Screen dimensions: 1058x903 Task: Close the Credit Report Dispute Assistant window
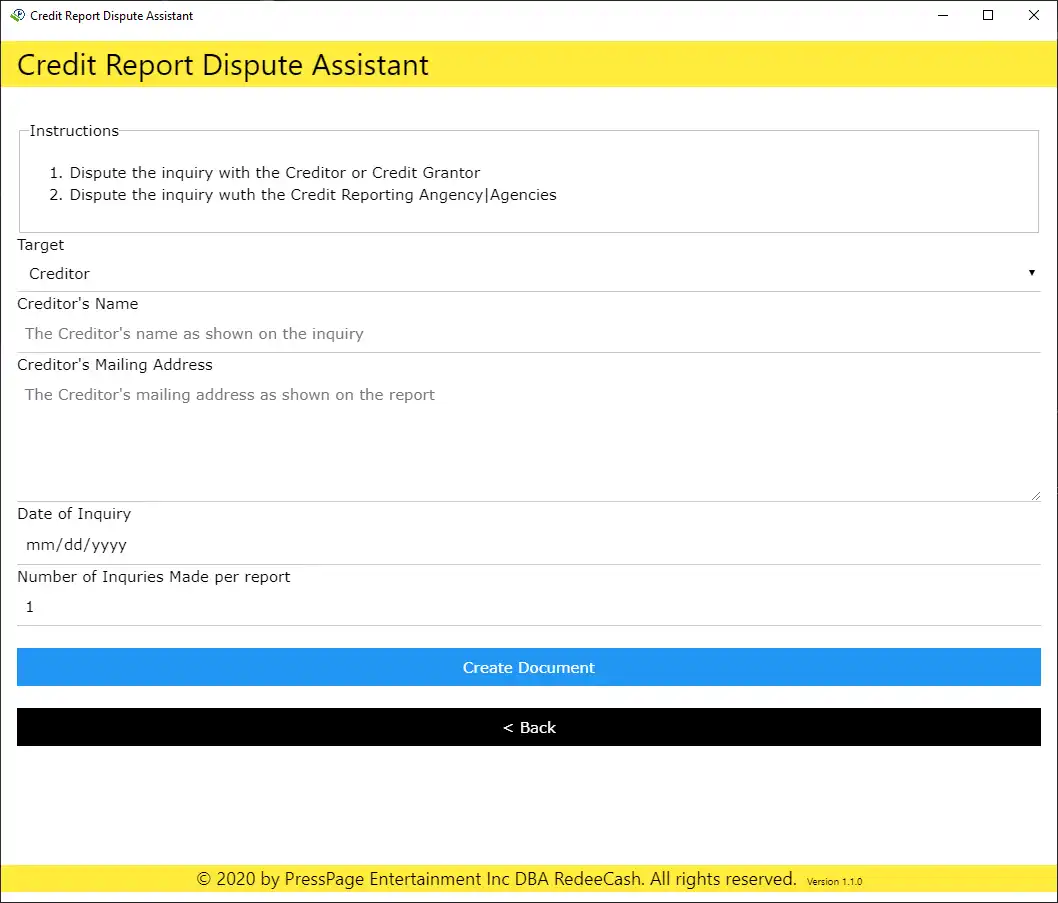coord(1033,15)
